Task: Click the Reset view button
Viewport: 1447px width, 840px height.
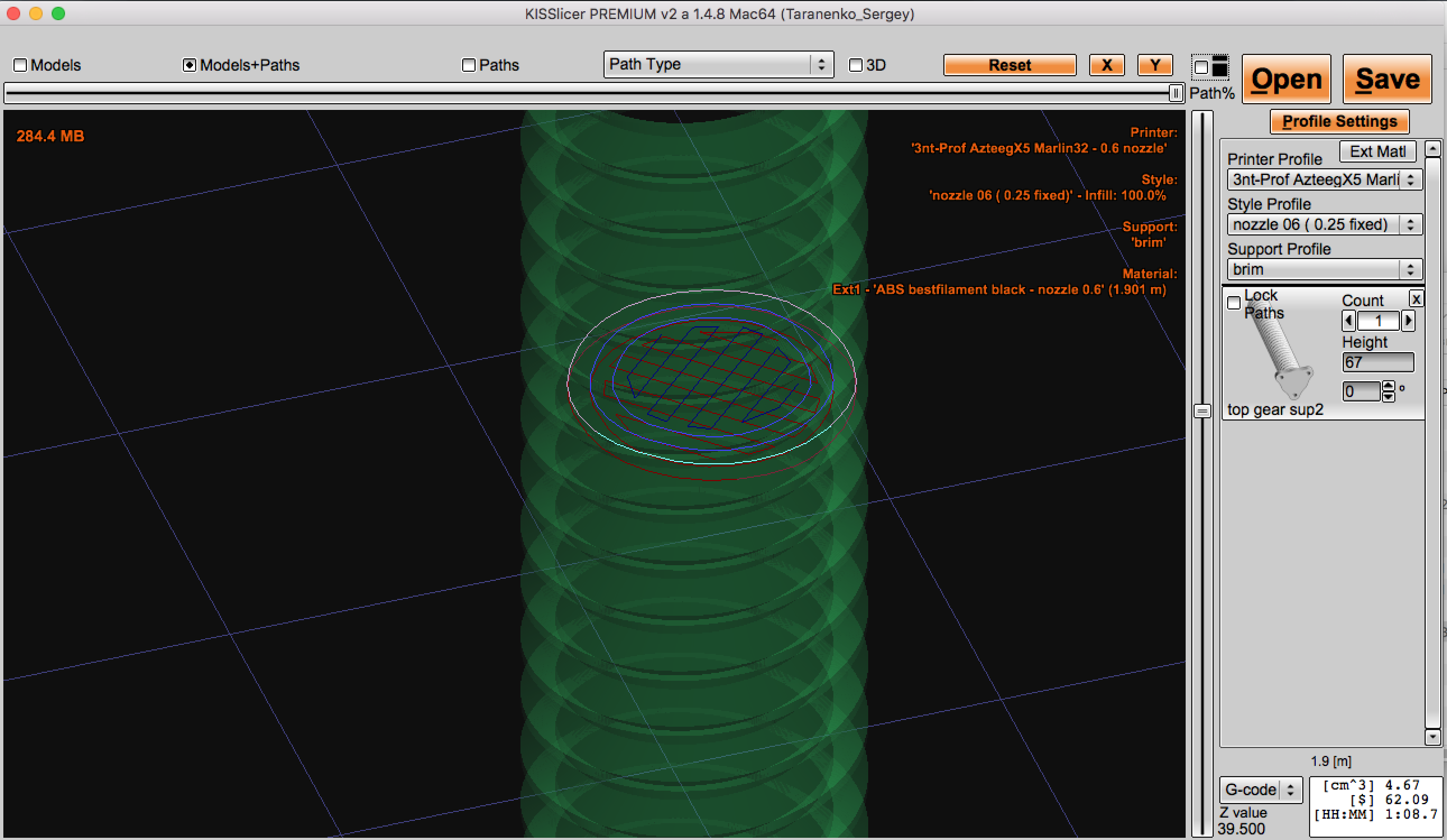Action: [x=1010, y=65]
